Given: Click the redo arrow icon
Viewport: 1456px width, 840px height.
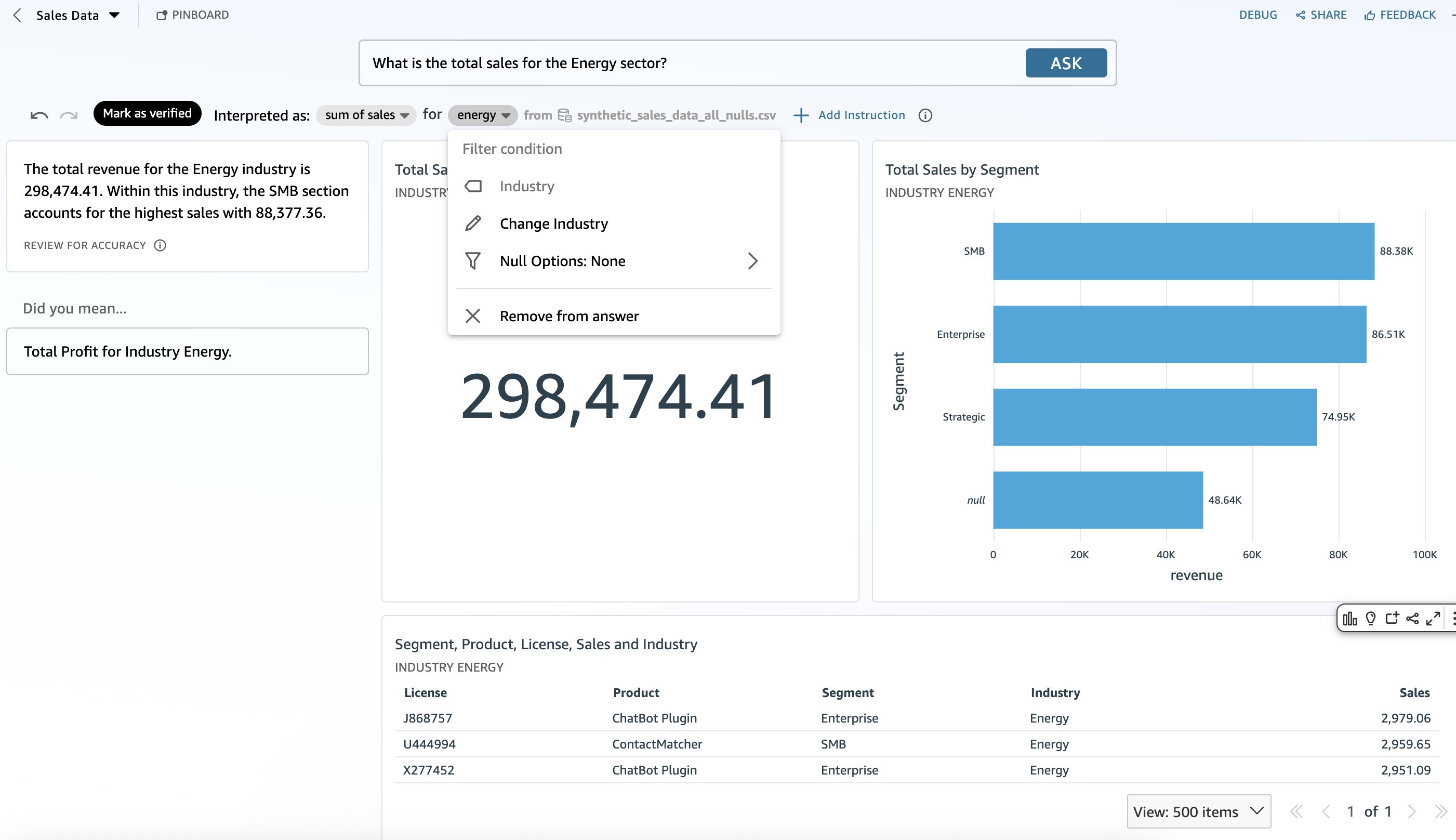Looking at the screenshot, I should pyautogui.click(x=69, y=115).
